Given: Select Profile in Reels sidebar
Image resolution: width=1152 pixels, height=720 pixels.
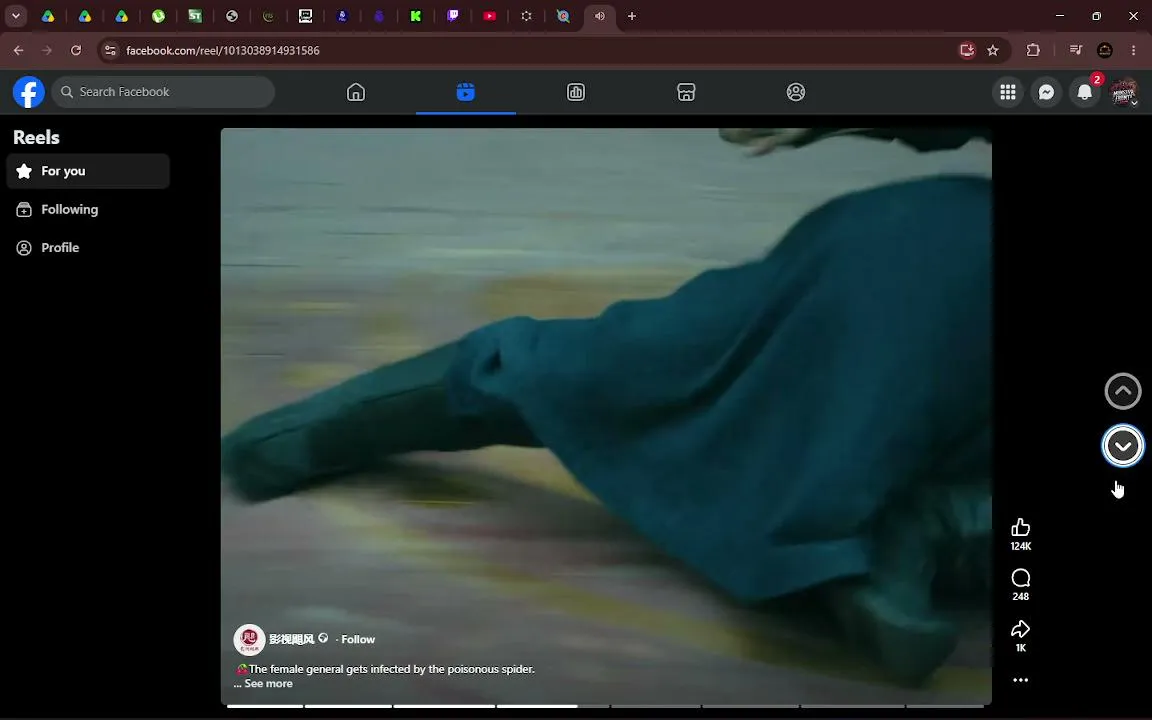Looking at the screenshot, I should [x=88, y=248].
